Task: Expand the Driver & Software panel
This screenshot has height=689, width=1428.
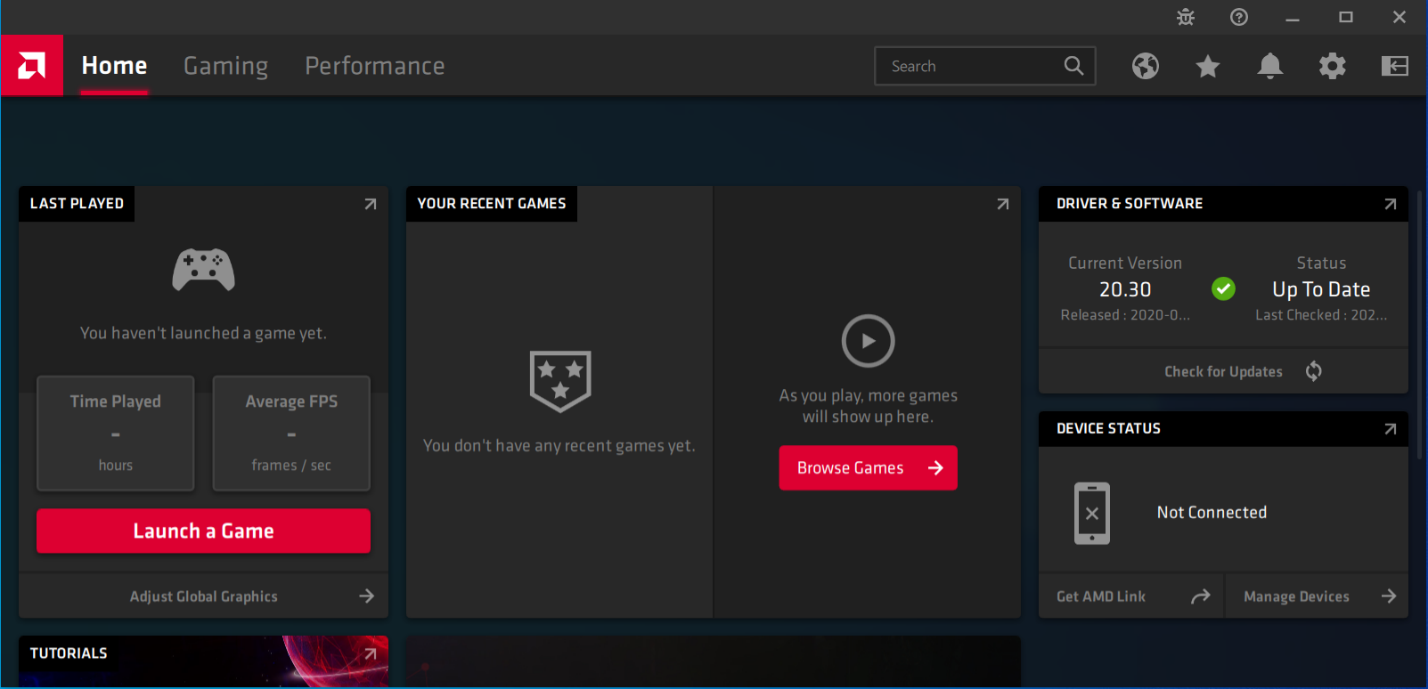Action: click(x=1390, y=204)
